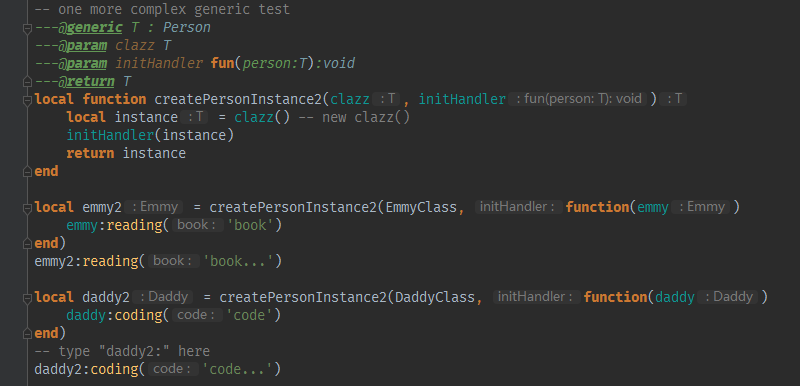Screen dimensions: 800x386
Task: Click the 'code:' hint in daddy2:coding call
Action: (x=173, y=369)
